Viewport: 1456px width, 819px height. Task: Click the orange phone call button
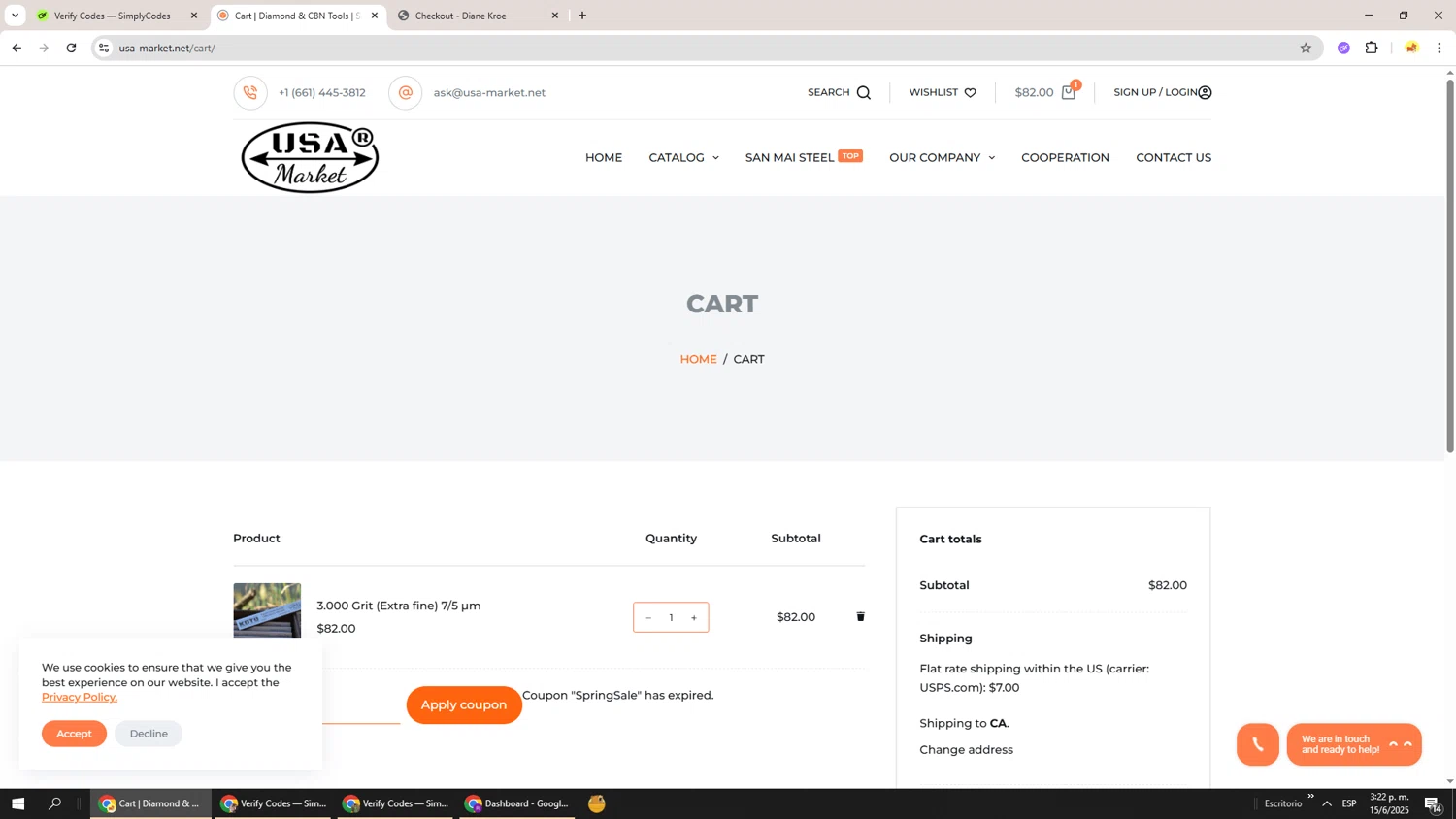coord(1257,744)
